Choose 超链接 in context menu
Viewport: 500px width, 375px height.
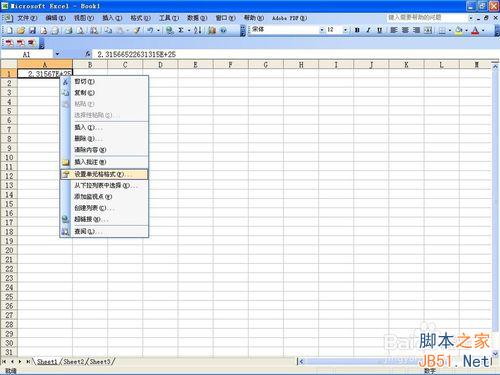(104, 219)
